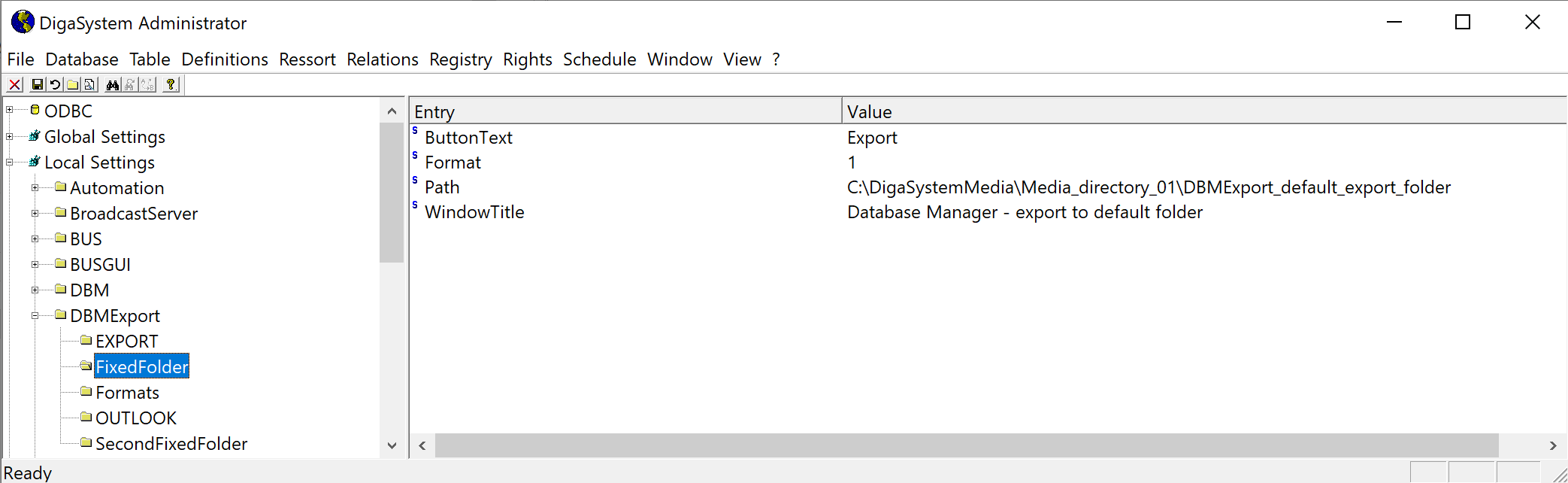Image resolution: width=1568 pixels, height=483 pixels.
Task: Collapse the DBMExport folder node
Action: point(35,316)
